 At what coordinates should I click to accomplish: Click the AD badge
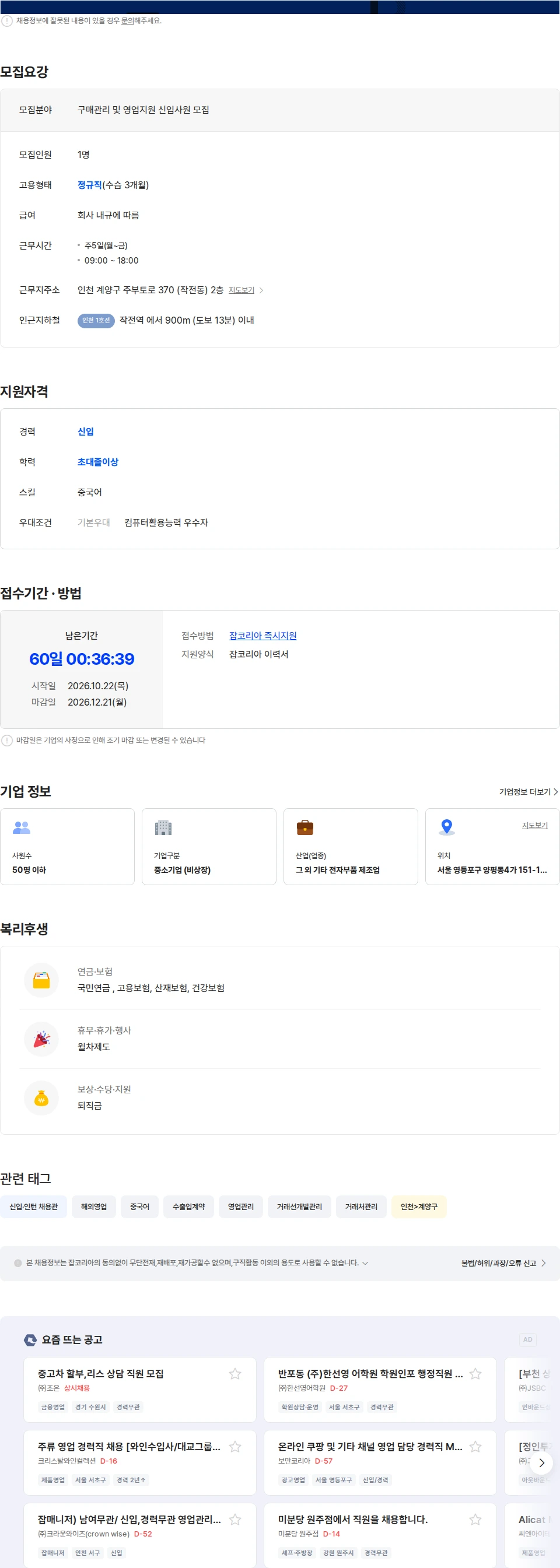click(x=528, y=1340)
